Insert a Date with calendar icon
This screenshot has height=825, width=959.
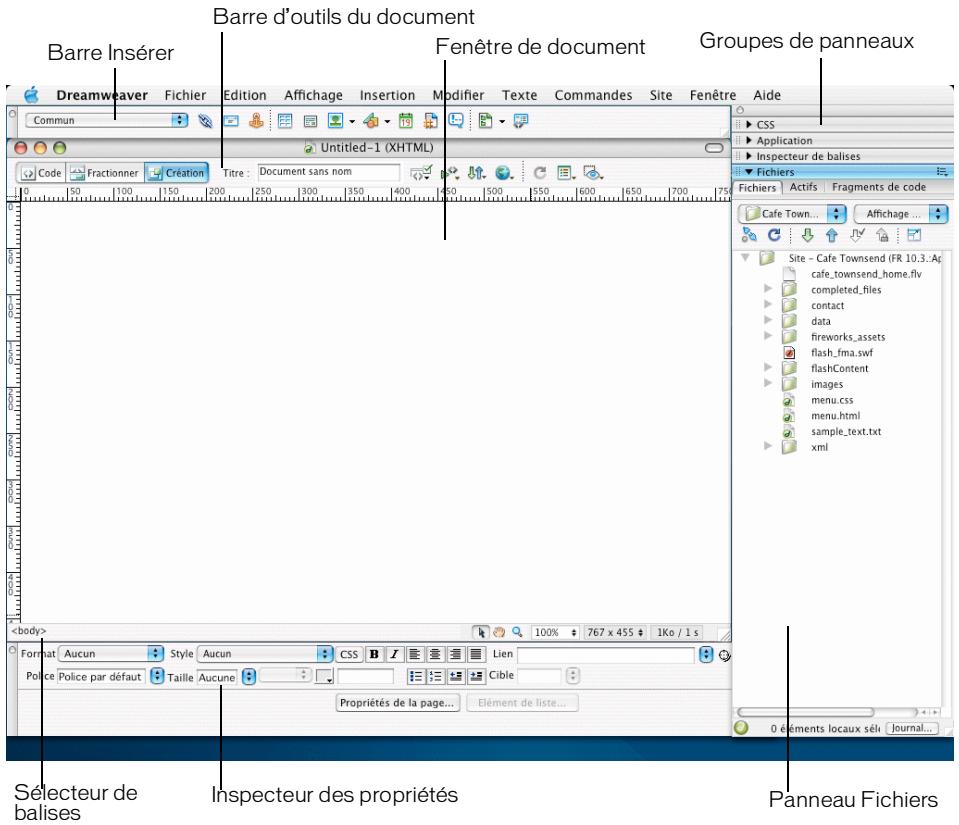pos(405,121)
